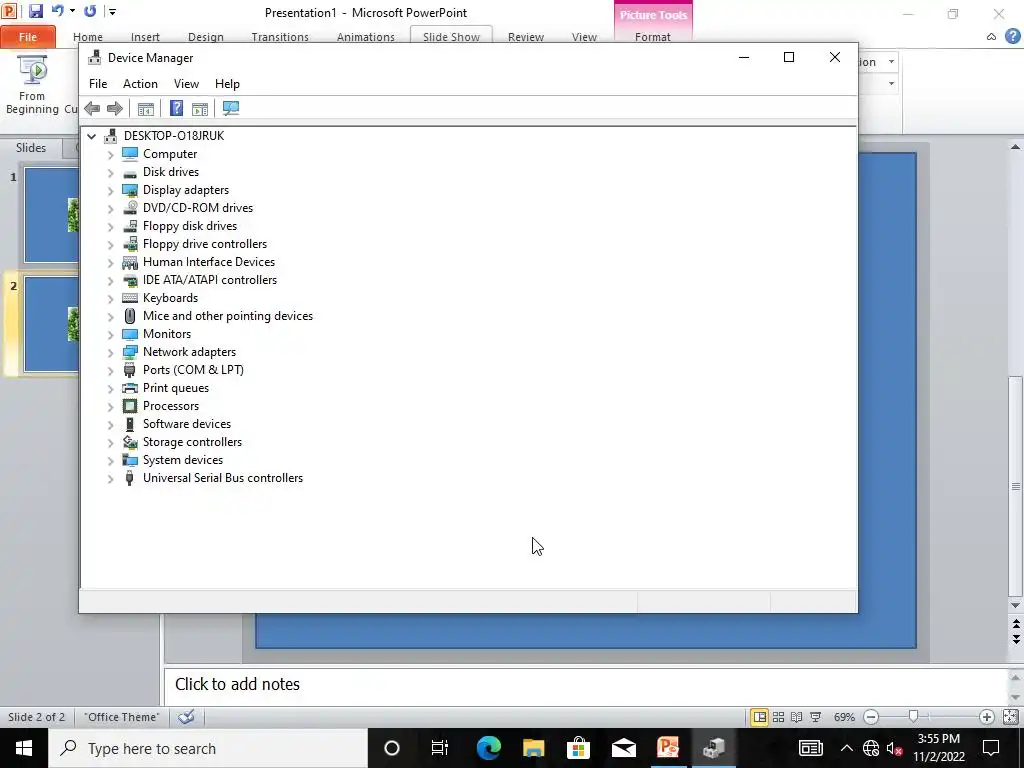The image size is (1024, 768).
Task: Click the zoom in plus button
Action: (x=987, y=717)
